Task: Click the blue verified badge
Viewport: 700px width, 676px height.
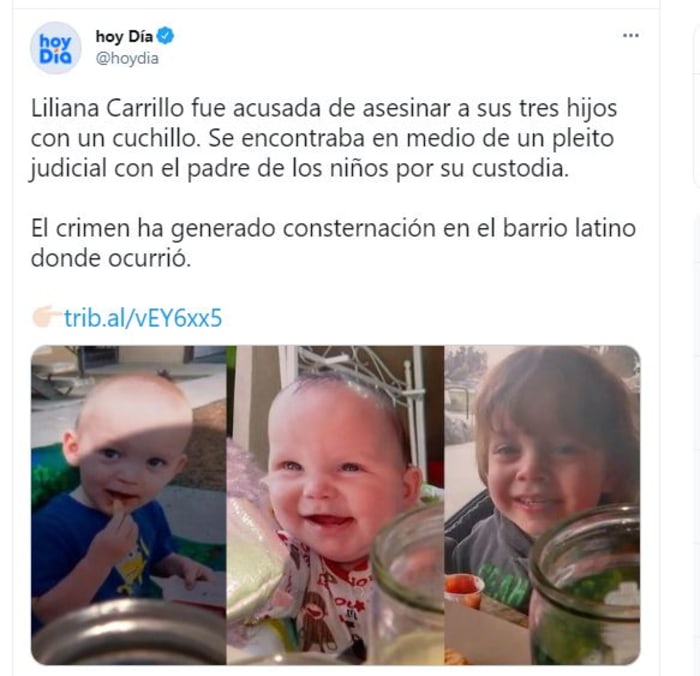Action: (x=166, y=36)
